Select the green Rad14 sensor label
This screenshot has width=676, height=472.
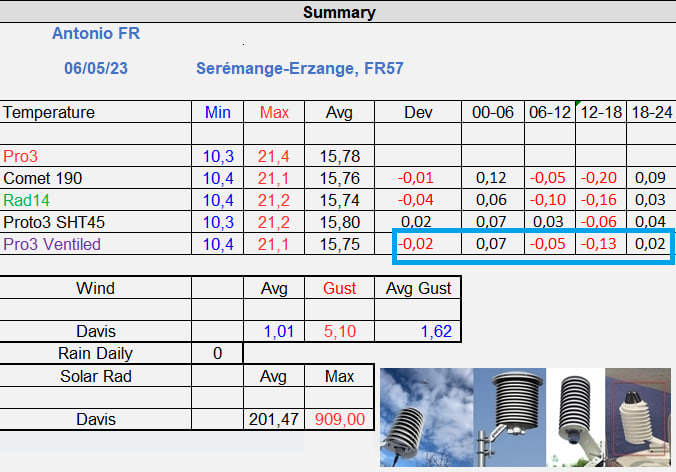(25, 200)
